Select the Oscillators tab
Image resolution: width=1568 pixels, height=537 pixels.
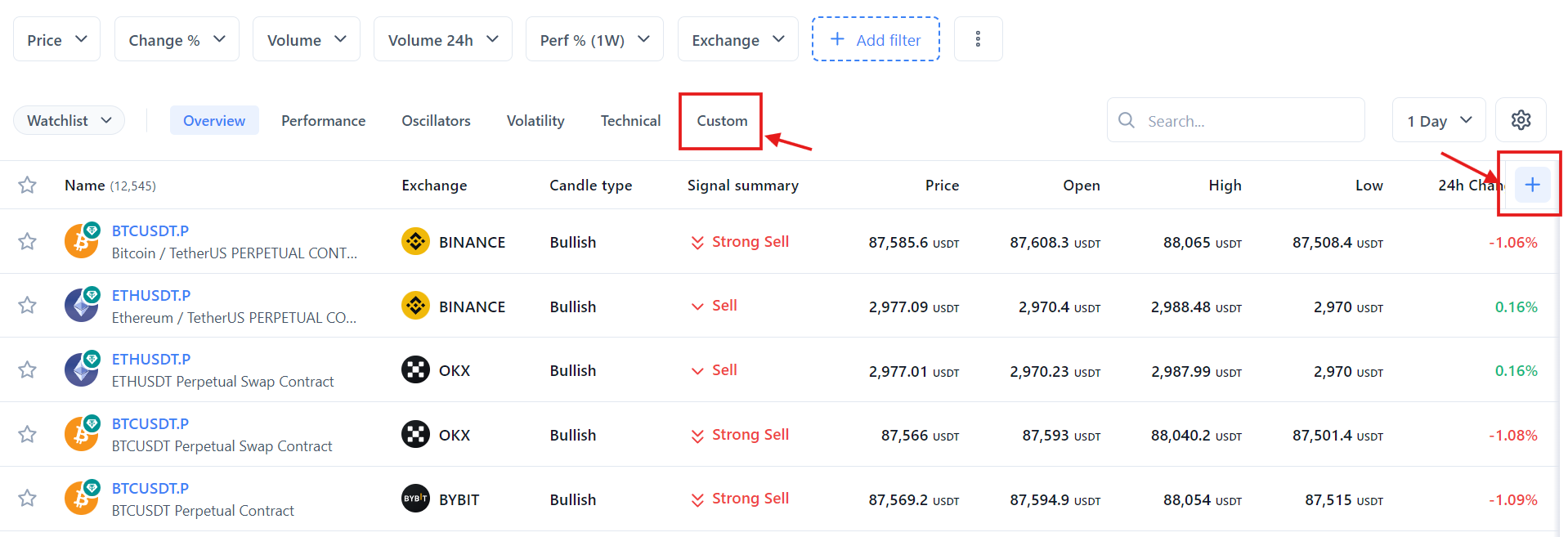coord(436,120)
